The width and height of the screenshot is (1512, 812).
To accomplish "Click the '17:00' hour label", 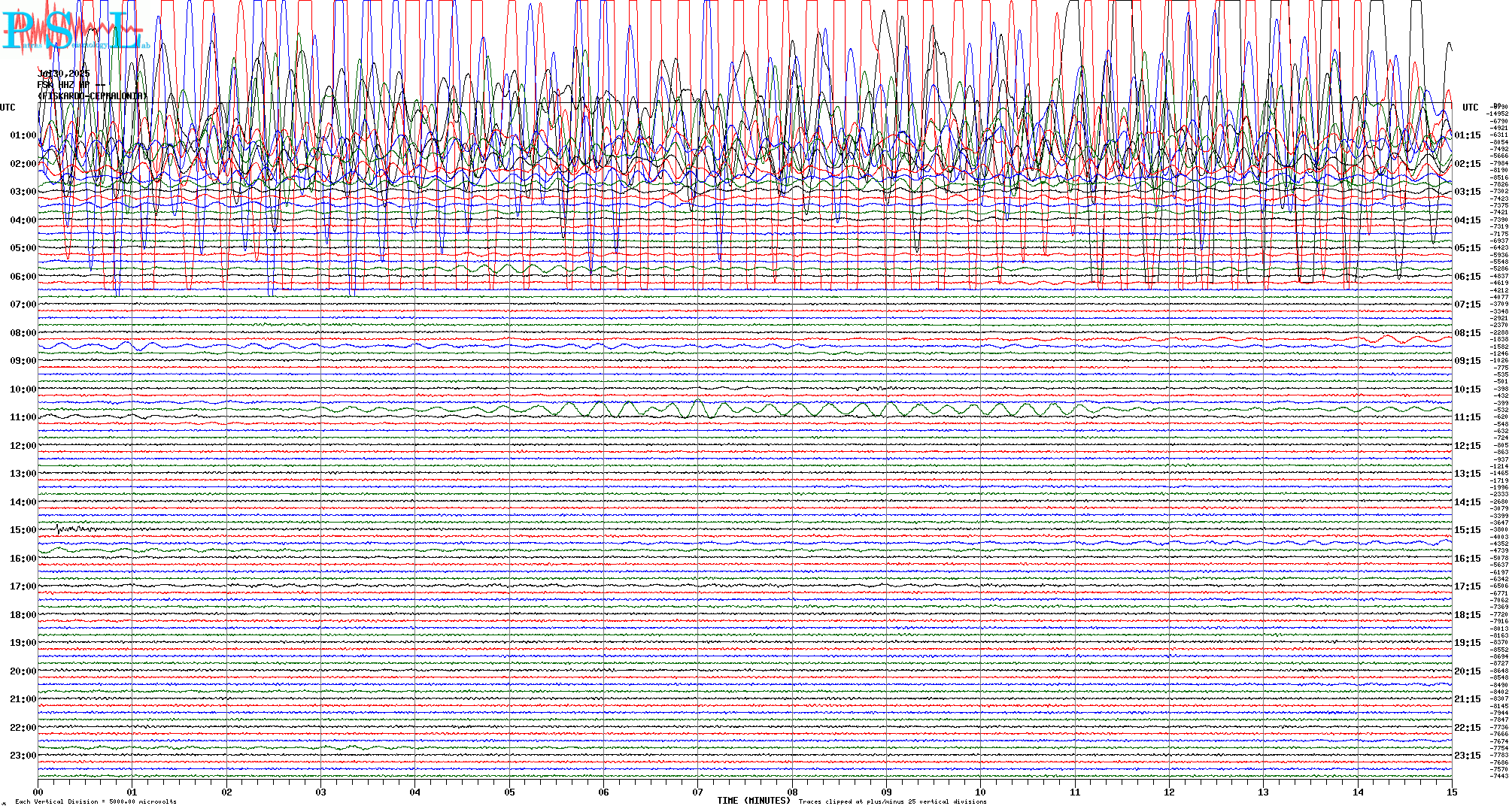I will click(x=23, y=586).
